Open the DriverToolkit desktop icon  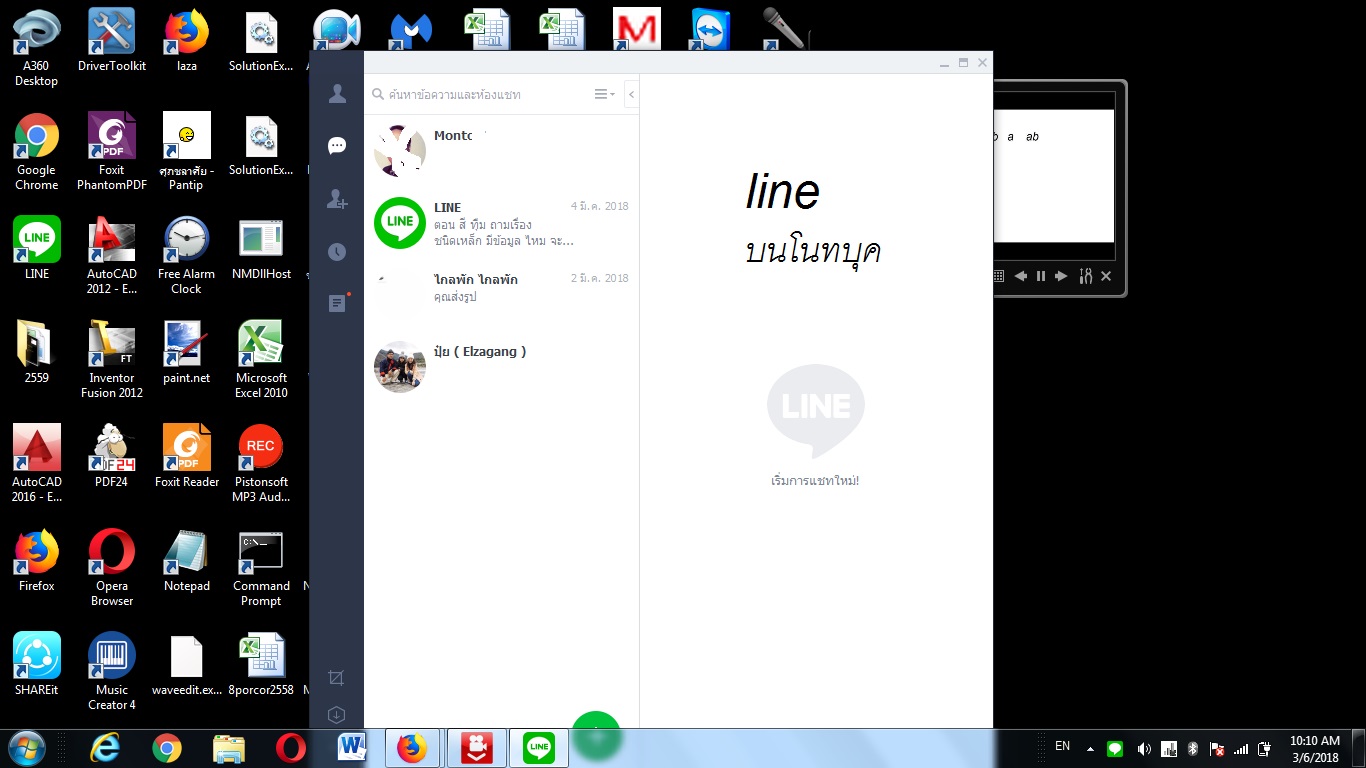click(x=112, y=40)
